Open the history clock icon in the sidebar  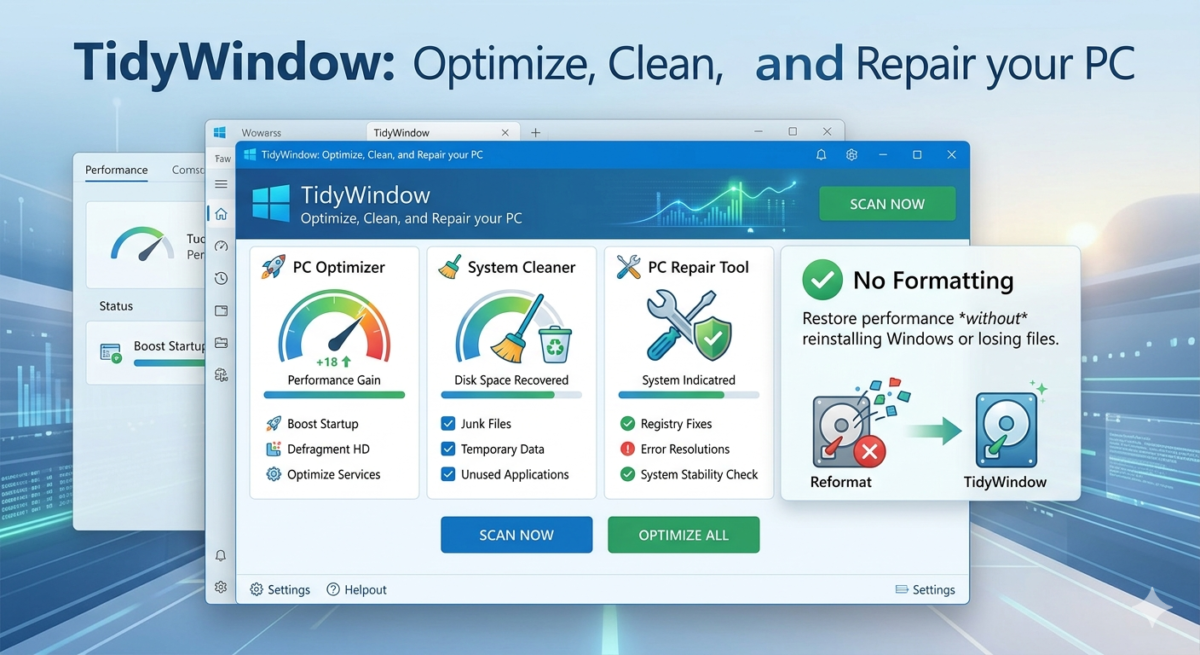[221, 278]
